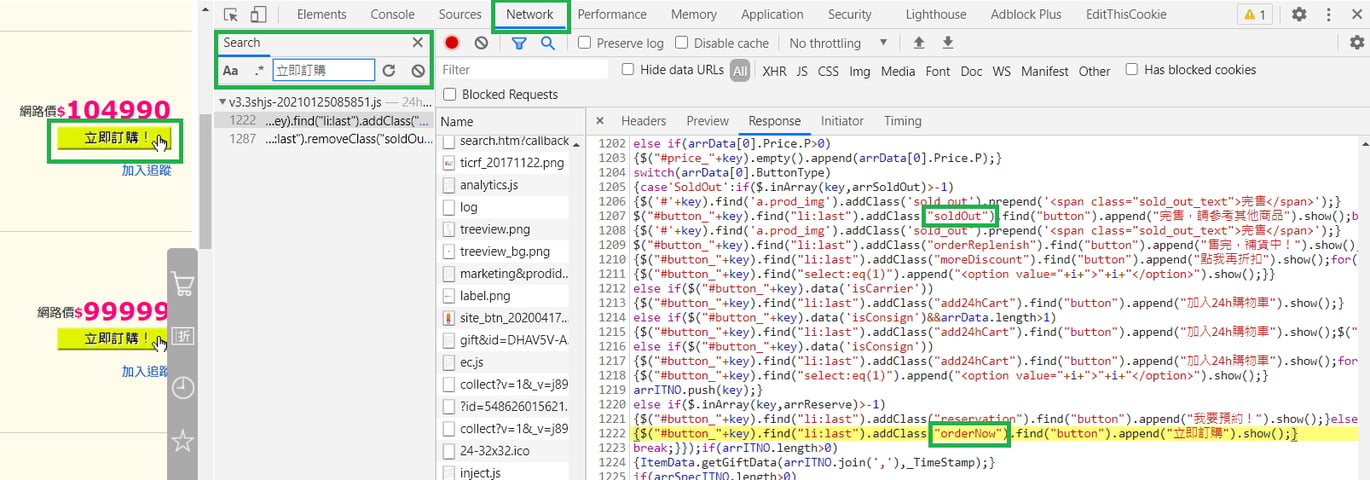This screenshot has width=1370, height=480.
Task: Focus the network Filter input field
Action: [x=523, y=70]
